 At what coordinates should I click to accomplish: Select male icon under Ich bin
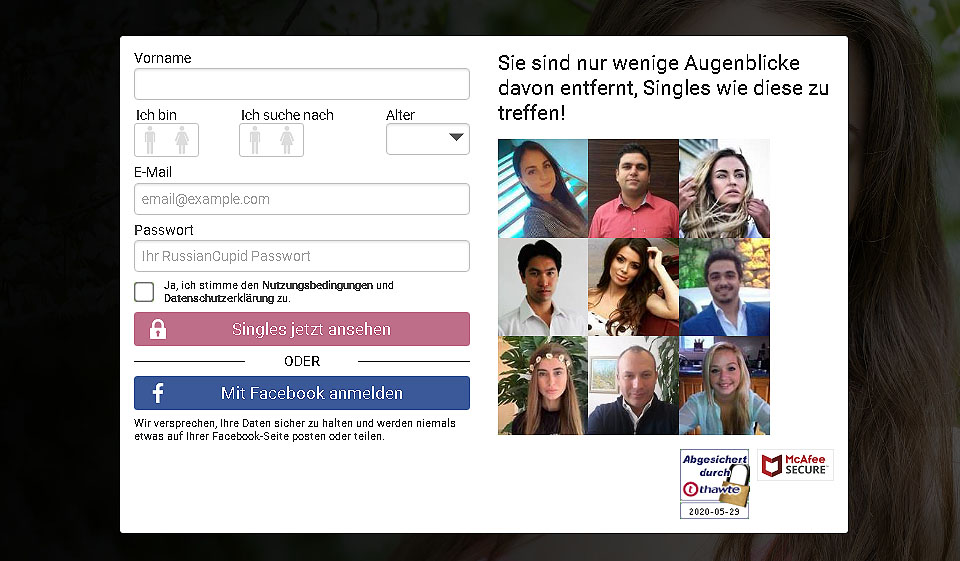[x=150, y=140]
